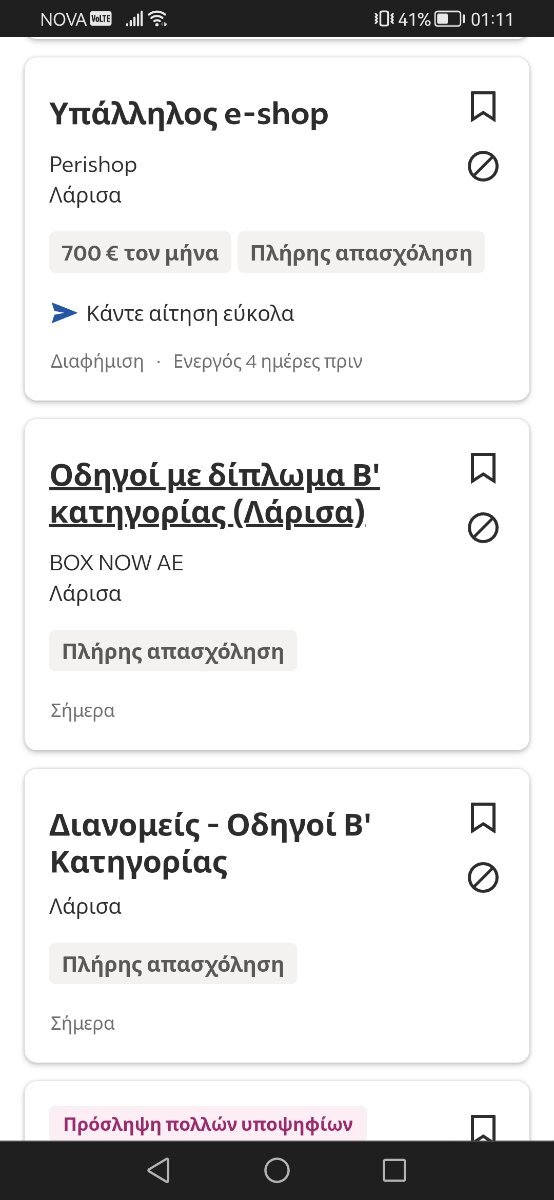Hide the Υπάλληλος e-shop listing with block icon

[483, 166]
